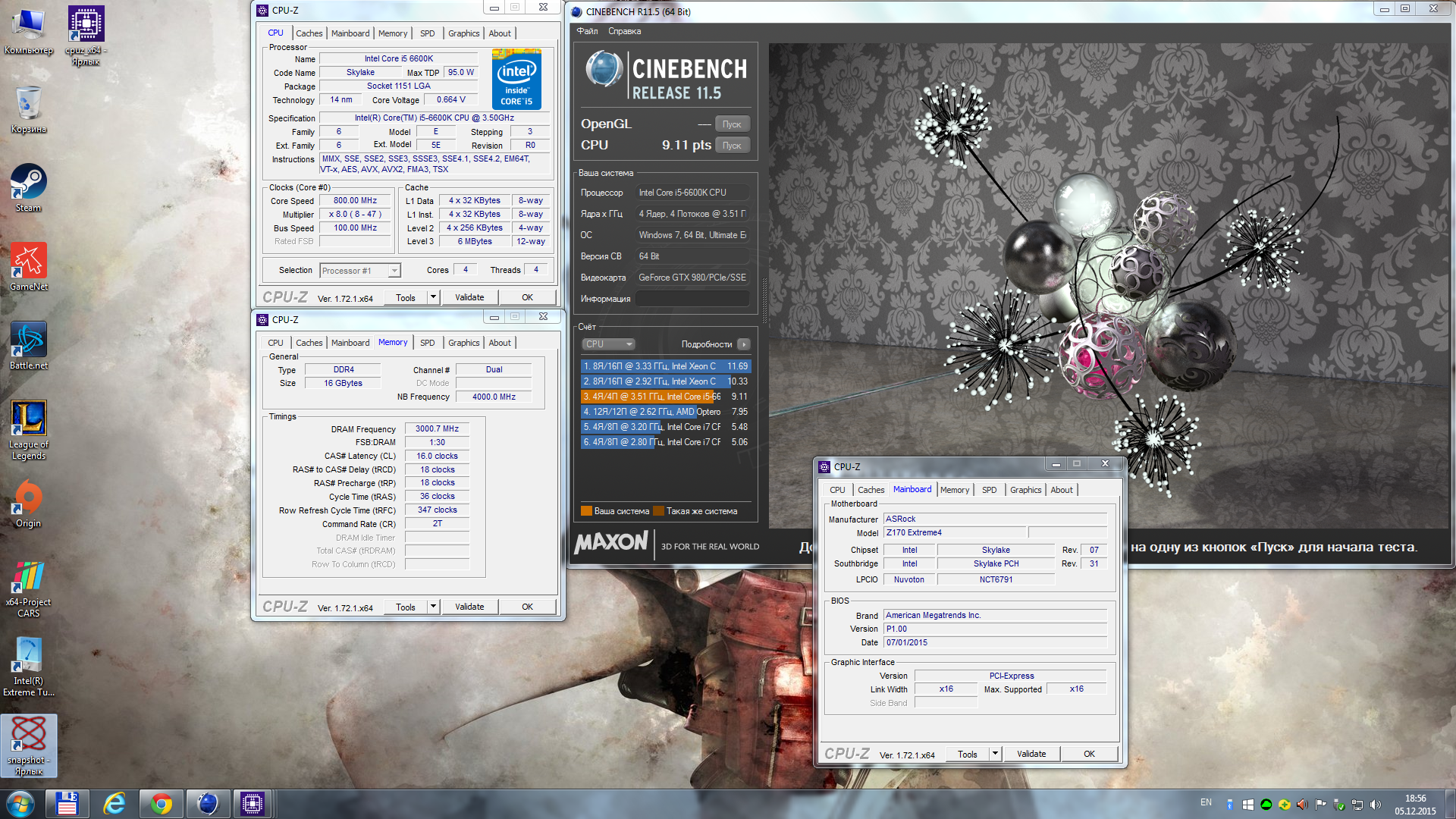Screen dimensions: 1456x819
Task: Click the Cinebench sphere logo
Action: pos(604,70)
